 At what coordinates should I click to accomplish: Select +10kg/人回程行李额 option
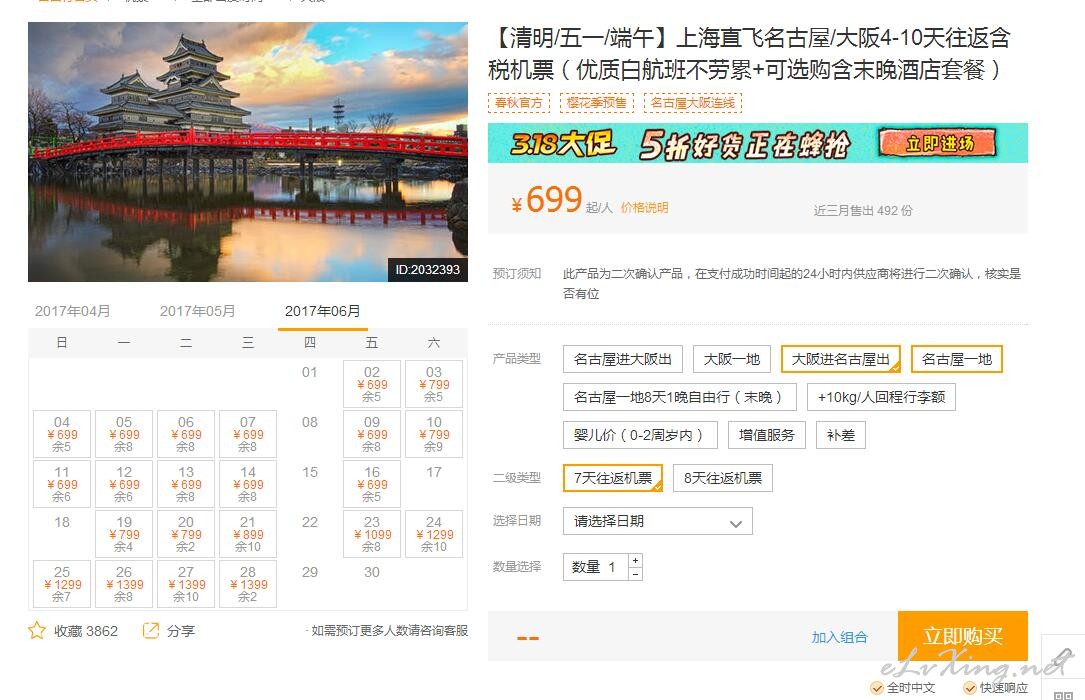pyautogui.click(x=881, y=397)
